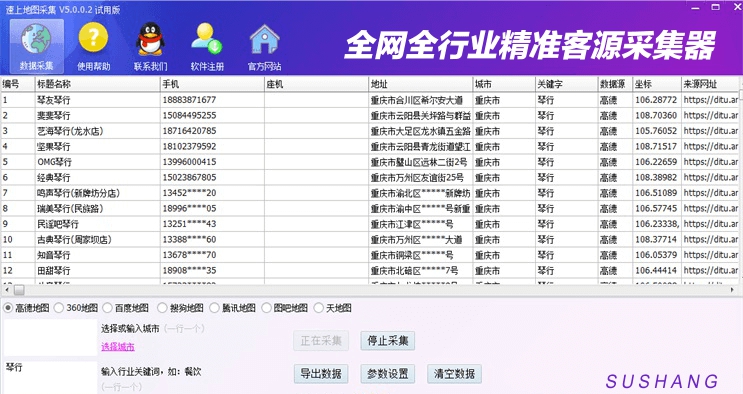
Task: Click coordinate value 106.28772
Action: 656,100
